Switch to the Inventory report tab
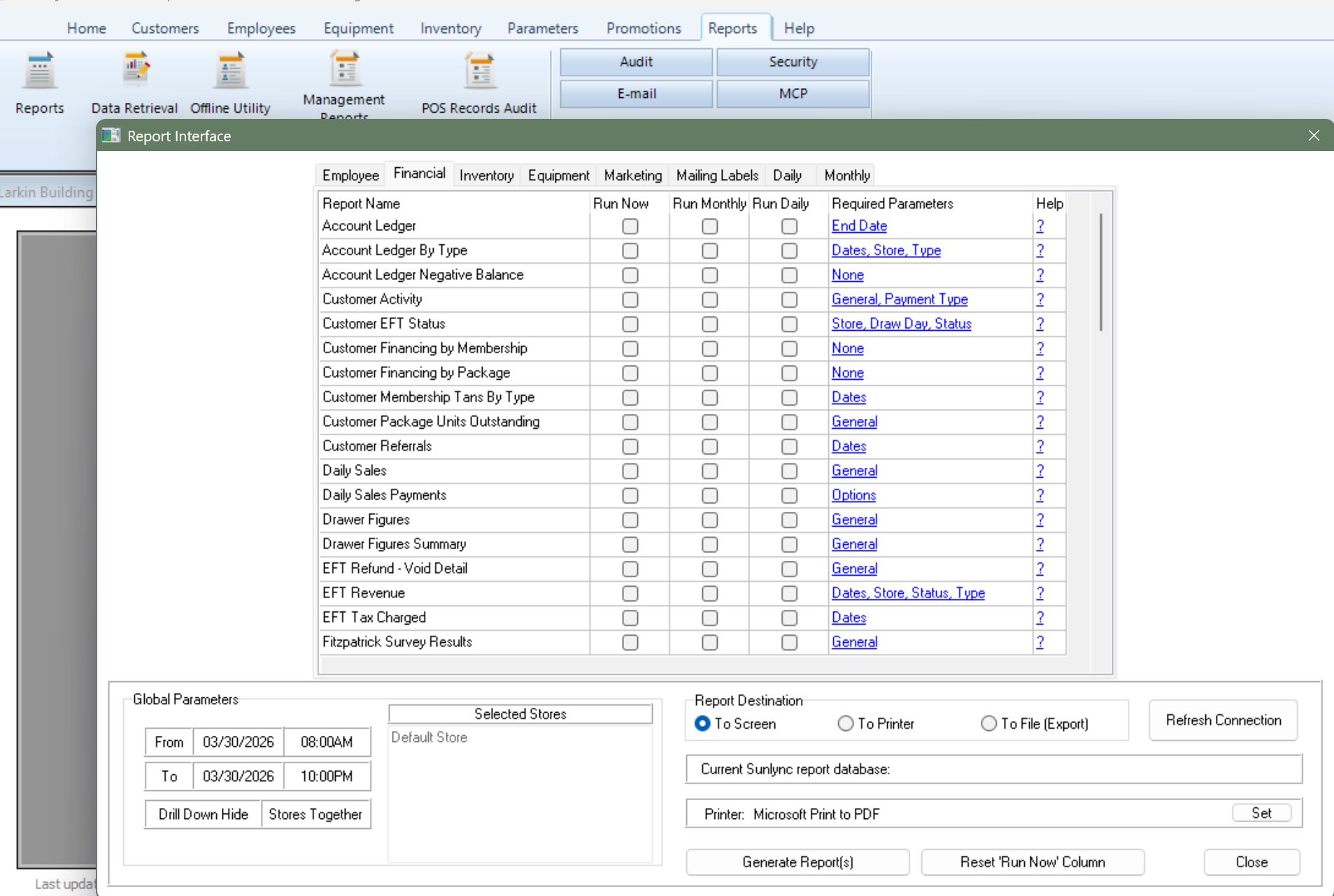 tap(486, 176)
